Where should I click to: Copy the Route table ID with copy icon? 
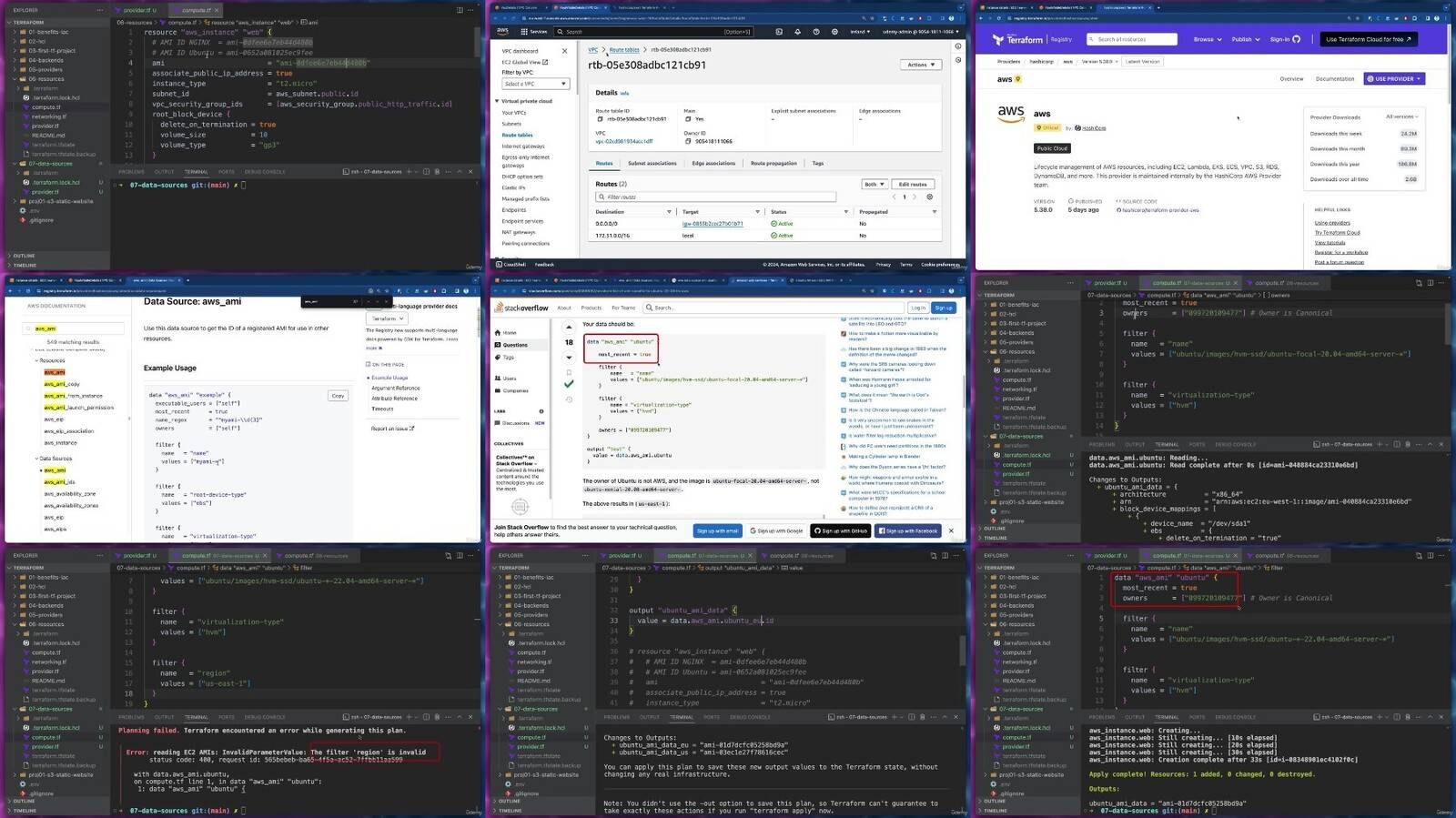click(x=601, y=119)
